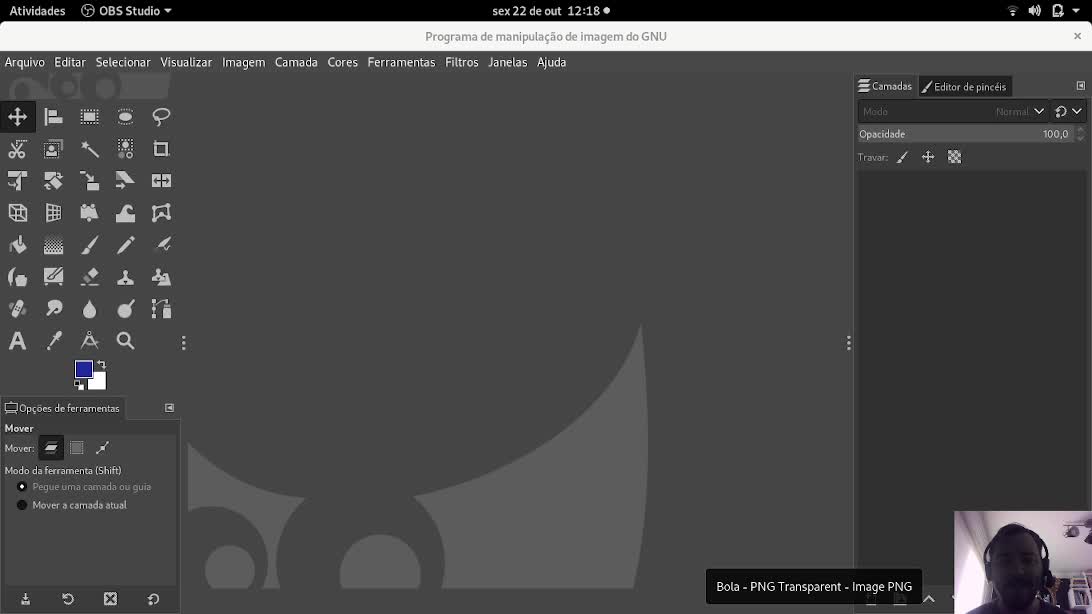The image size is (1092, 614).
Task: Select the Measure compass tool
Action: [89, 340]
